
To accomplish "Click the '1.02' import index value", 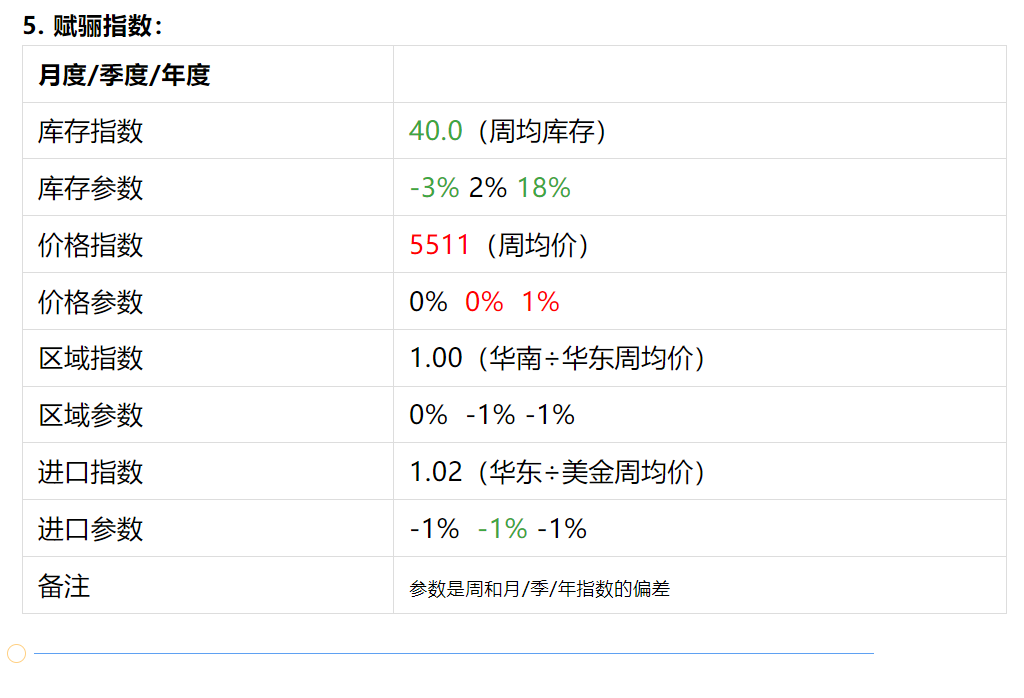I will 436,472.
